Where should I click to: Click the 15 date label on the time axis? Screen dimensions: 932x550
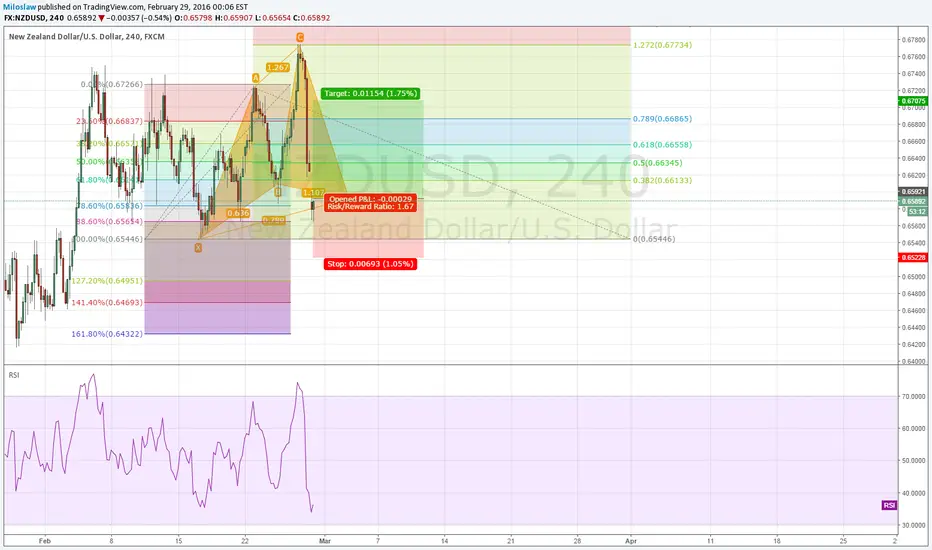pyautogui.click(x=178, y=541)
